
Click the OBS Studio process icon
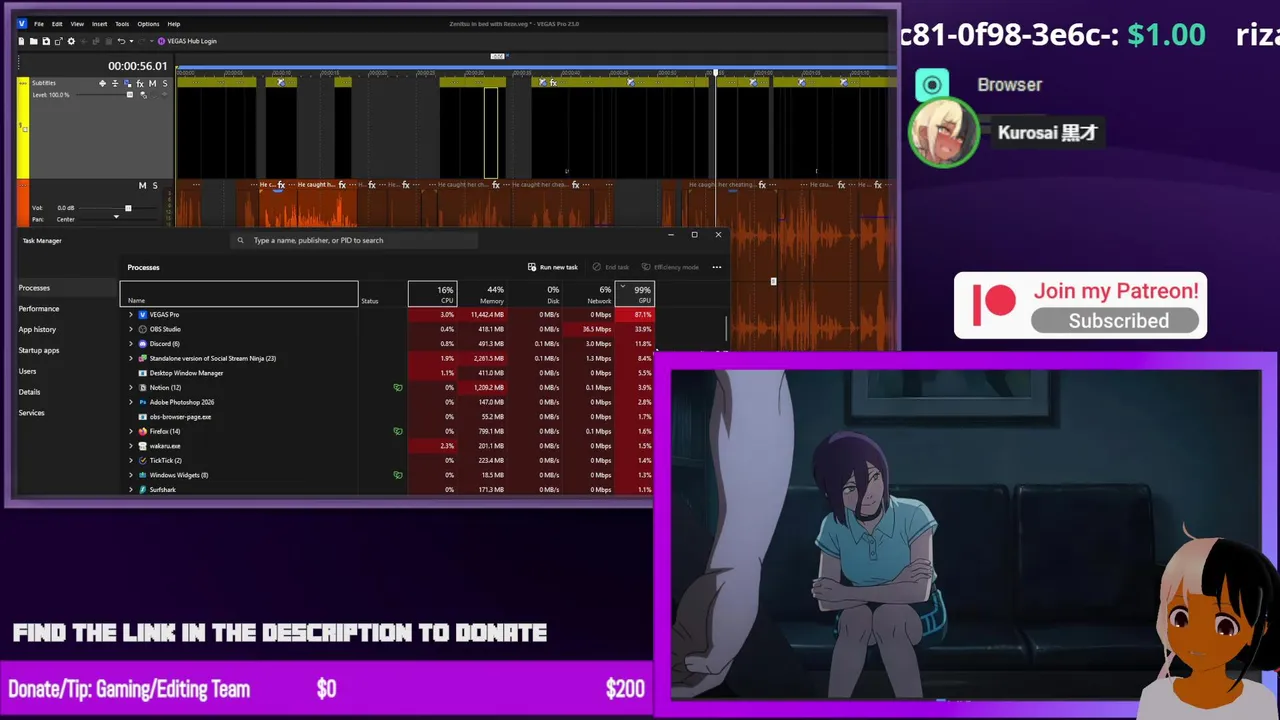coord(143,329)
